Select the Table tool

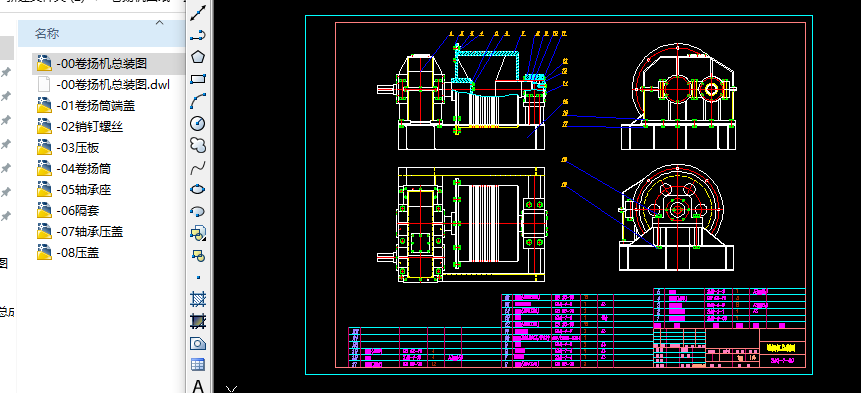198,365
